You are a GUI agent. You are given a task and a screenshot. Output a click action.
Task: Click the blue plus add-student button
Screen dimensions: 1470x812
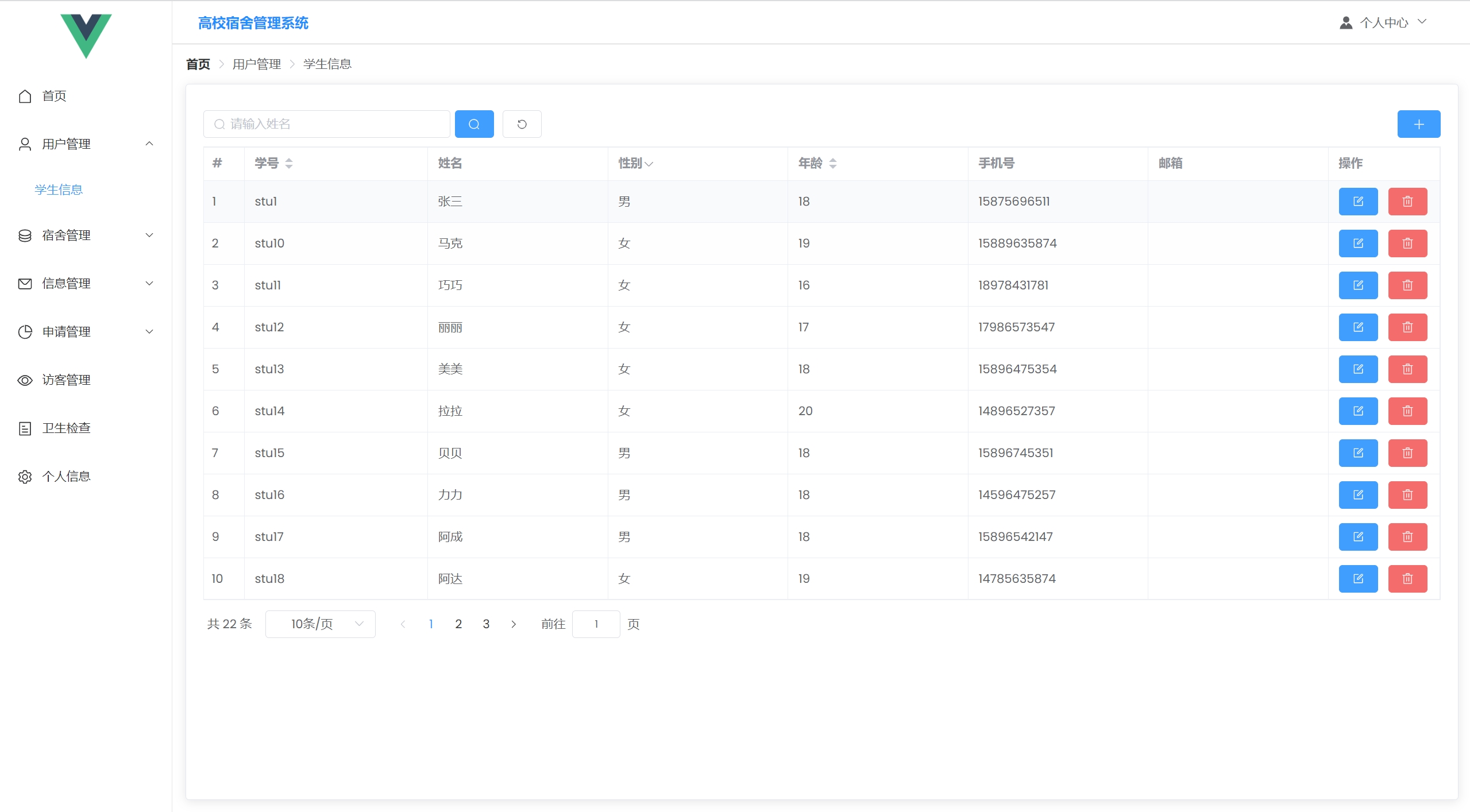(x=1418, y=124)
